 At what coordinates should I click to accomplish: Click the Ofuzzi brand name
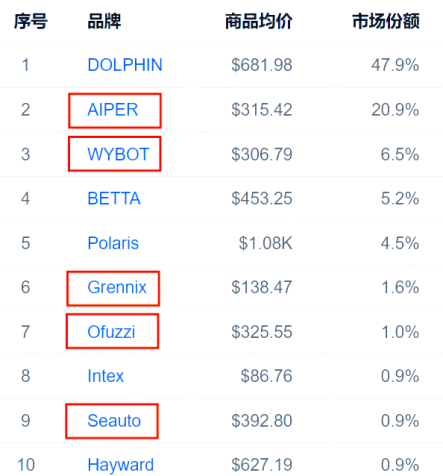point(111,332)
